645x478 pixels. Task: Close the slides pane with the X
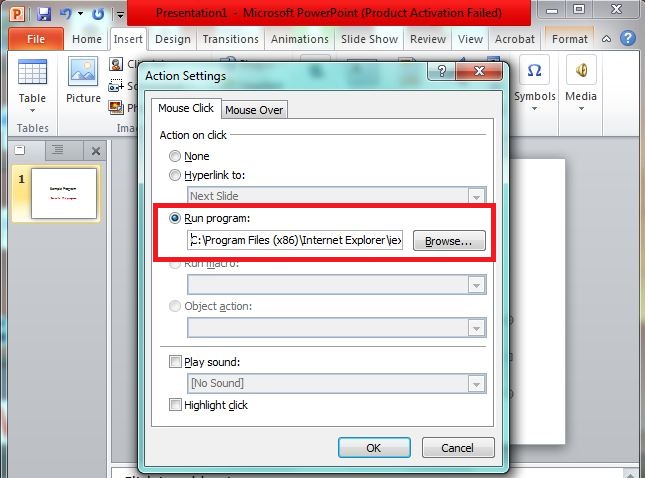(96, 151)
